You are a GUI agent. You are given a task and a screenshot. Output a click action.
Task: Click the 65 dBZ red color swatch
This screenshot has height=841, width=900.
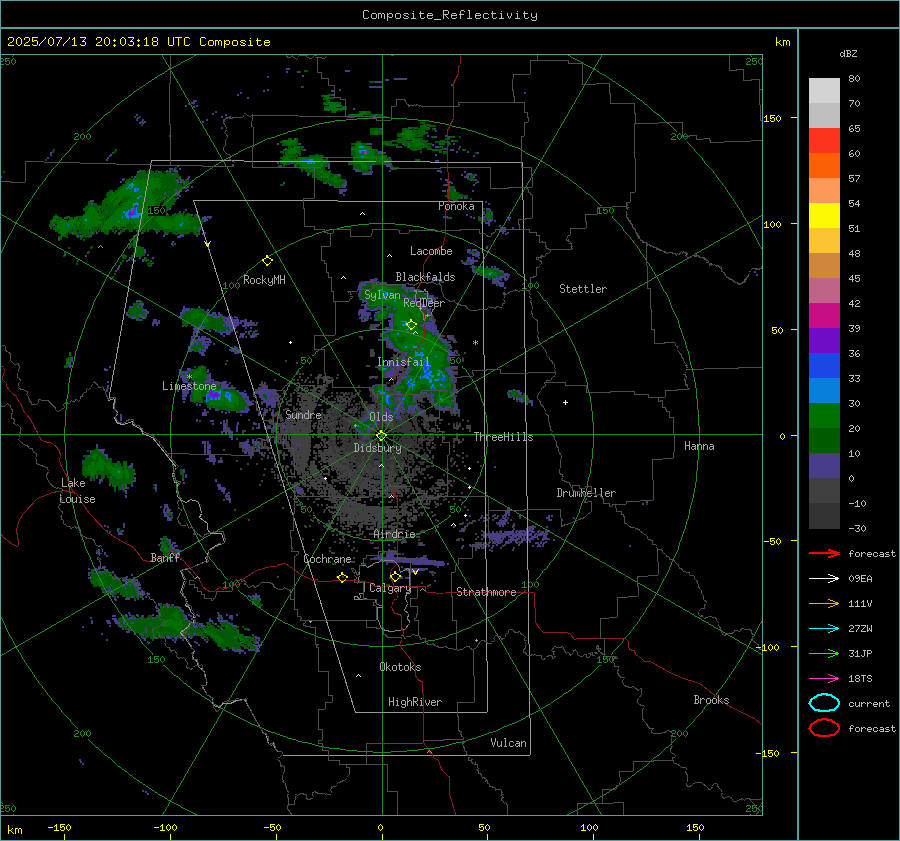point(824,140)
